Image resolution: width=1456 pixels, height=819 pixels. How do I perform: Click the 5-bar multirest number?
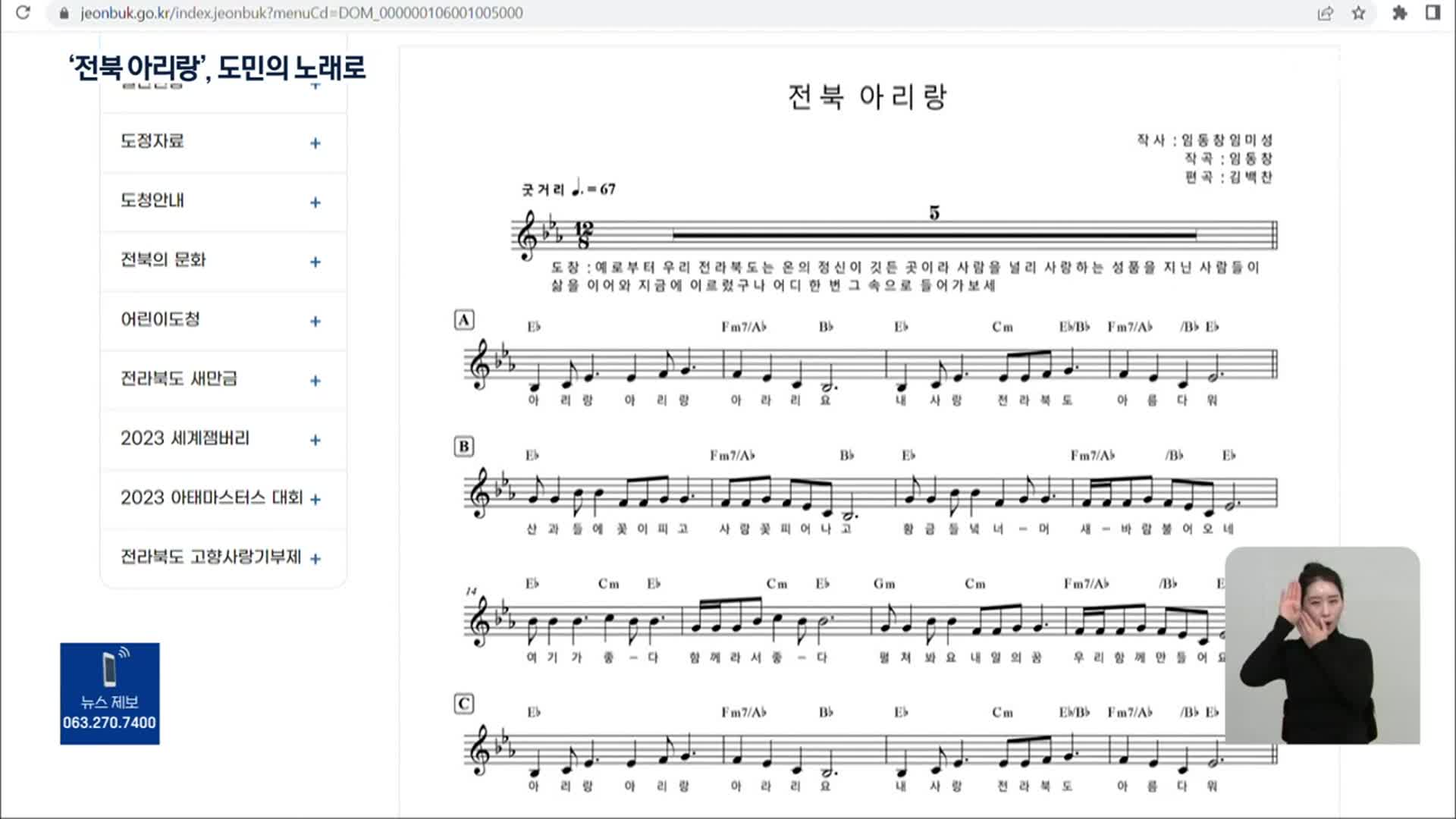[x=934, y=213]
